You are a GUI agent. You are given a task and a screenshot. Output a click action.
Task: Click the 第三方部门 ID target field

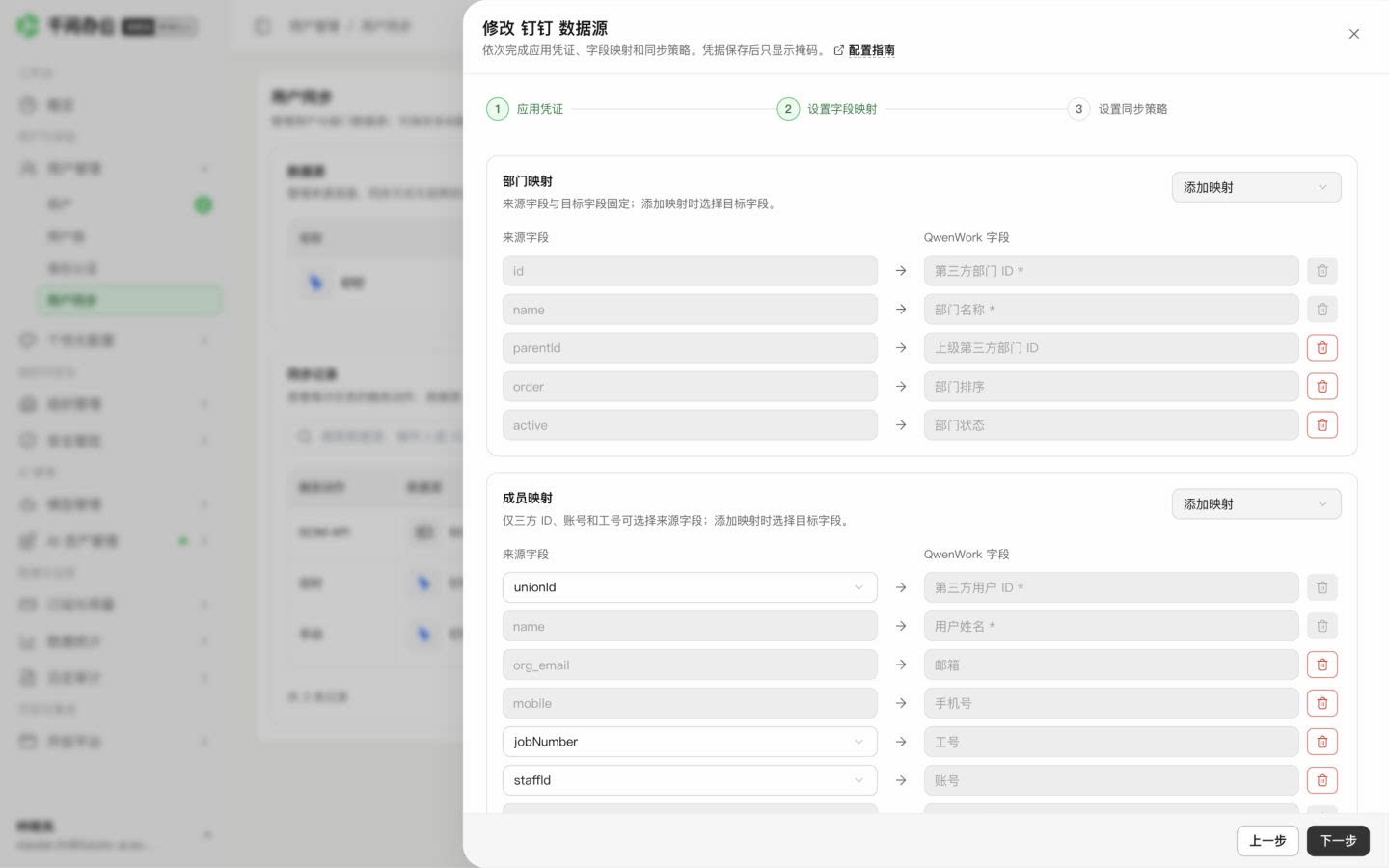1111,271
